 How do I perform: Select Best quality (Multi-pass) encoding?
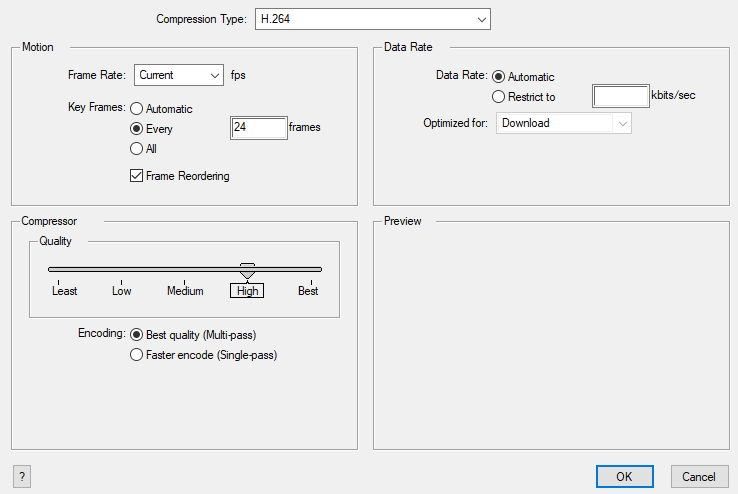pyautogui.click(x=137, y=335)
